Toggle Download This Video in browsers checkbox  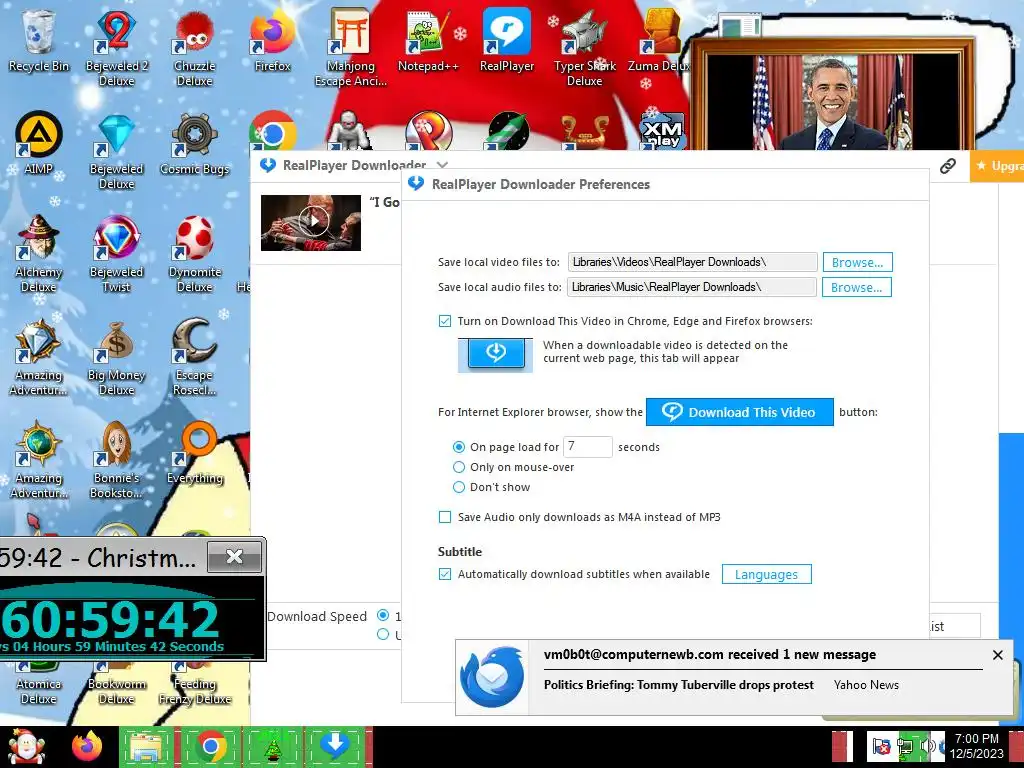pyautogui.click(x=445, y=321)
